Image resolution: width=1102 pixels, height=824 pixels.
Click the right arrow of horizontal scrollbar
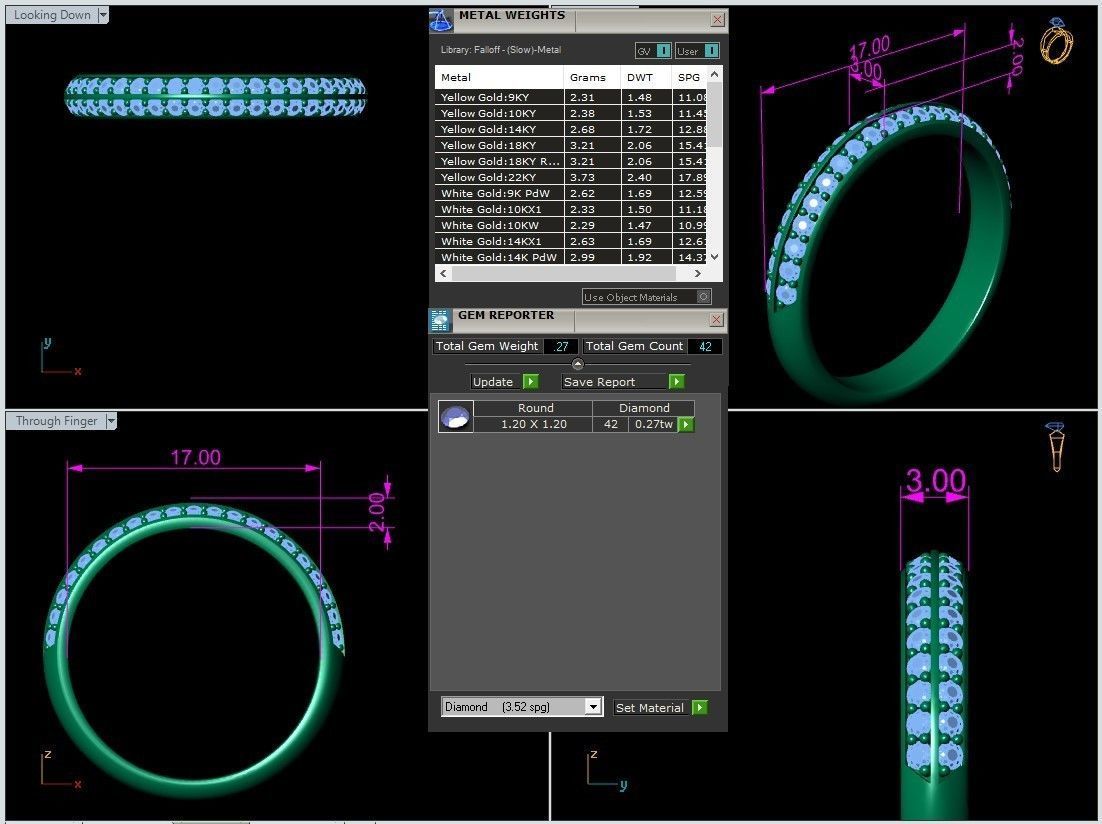(697, 273)
